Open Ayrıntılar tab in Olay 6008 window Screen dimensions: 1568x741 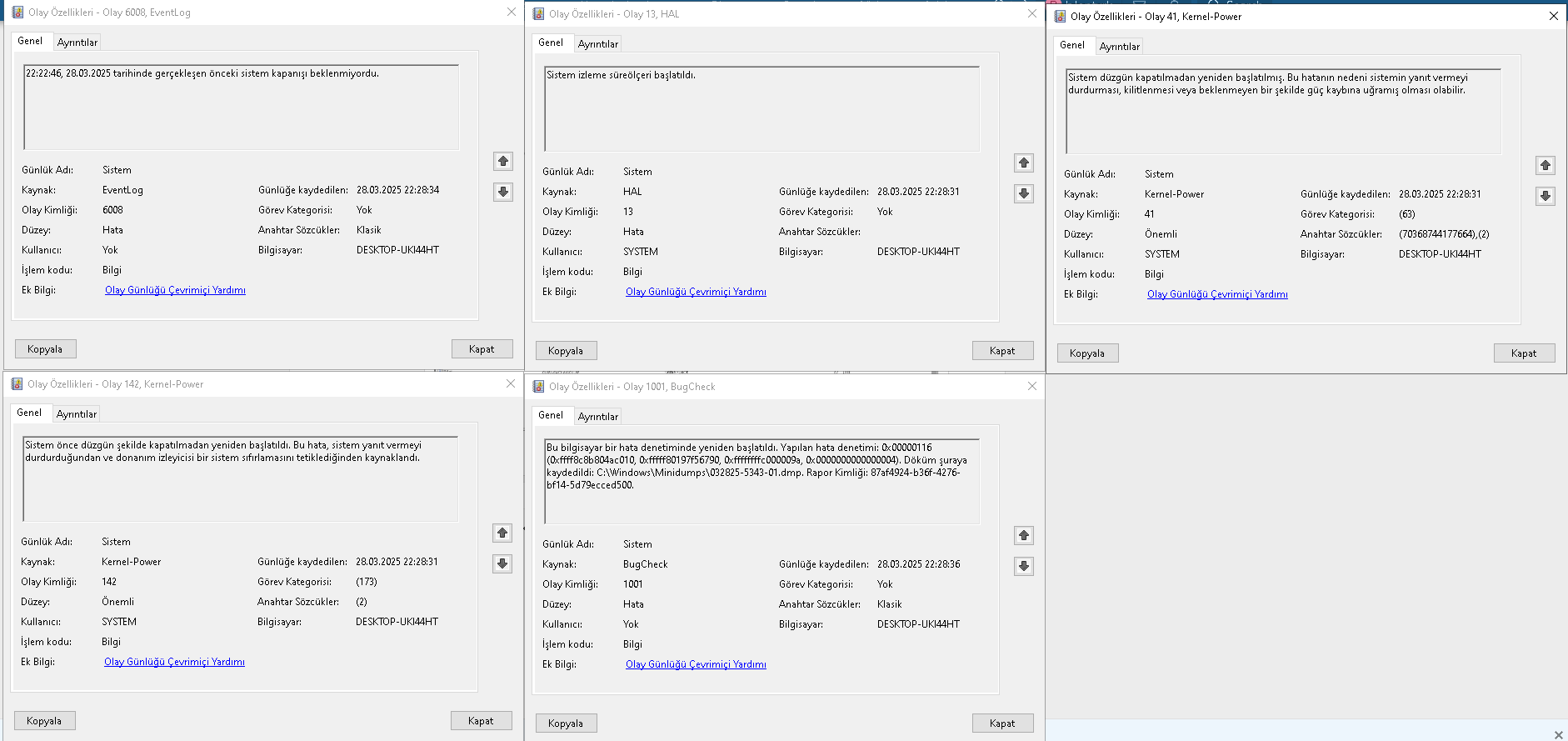tap(77, 43)
